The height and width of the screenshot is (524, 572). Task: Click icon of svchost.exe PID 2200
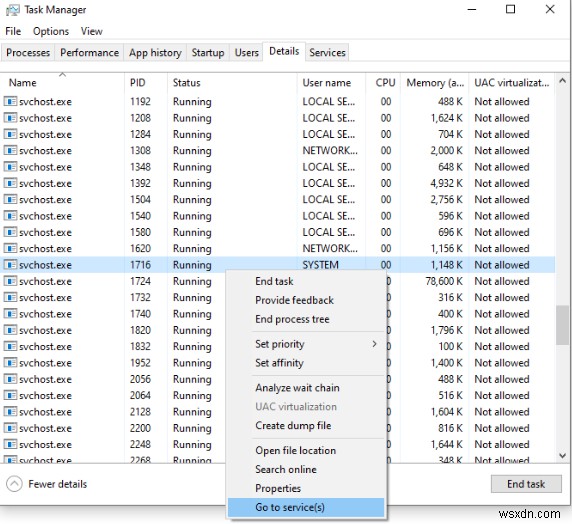pyautogui.click(x=10, y=428)
